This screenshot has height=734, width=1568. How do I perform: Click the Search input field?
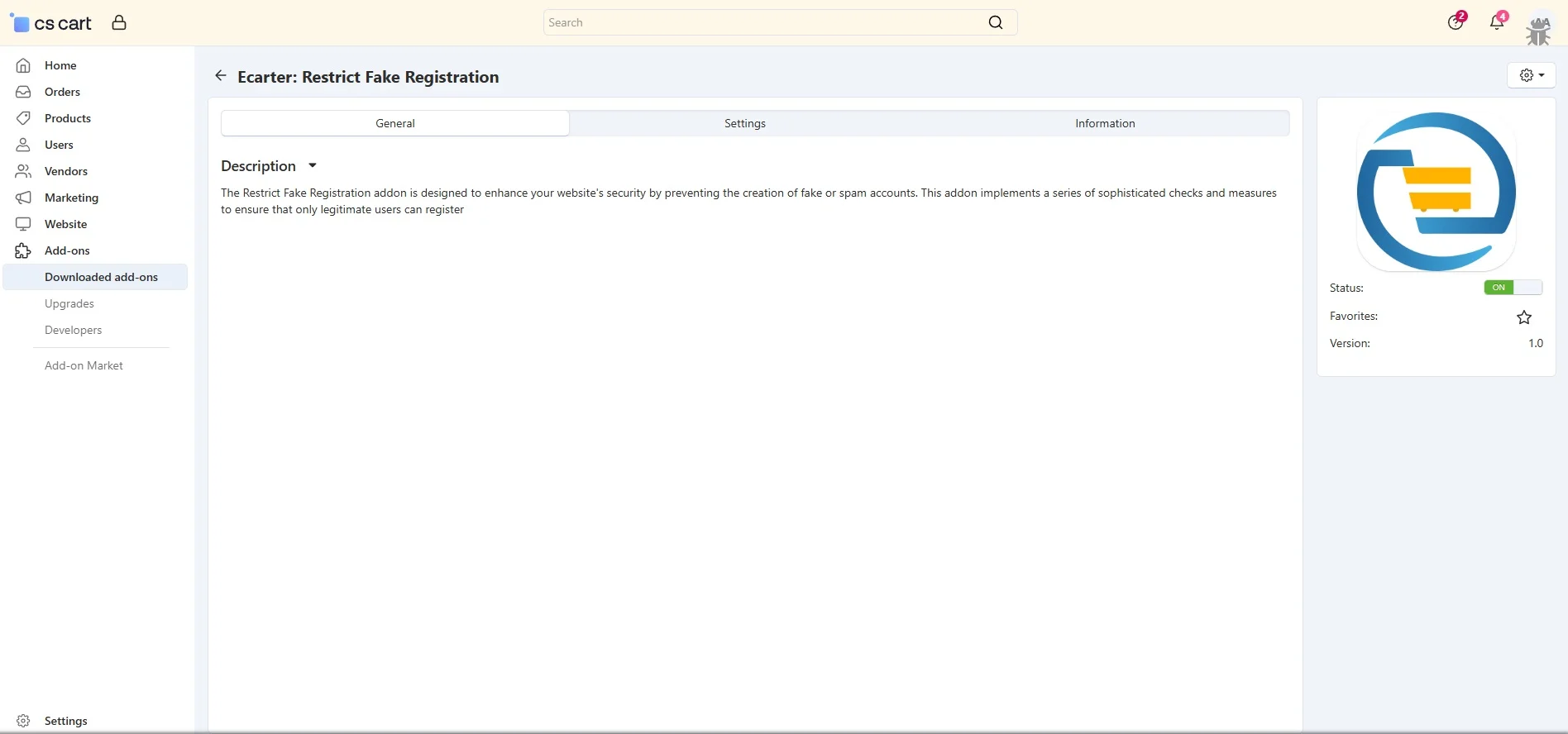[761, 22]
